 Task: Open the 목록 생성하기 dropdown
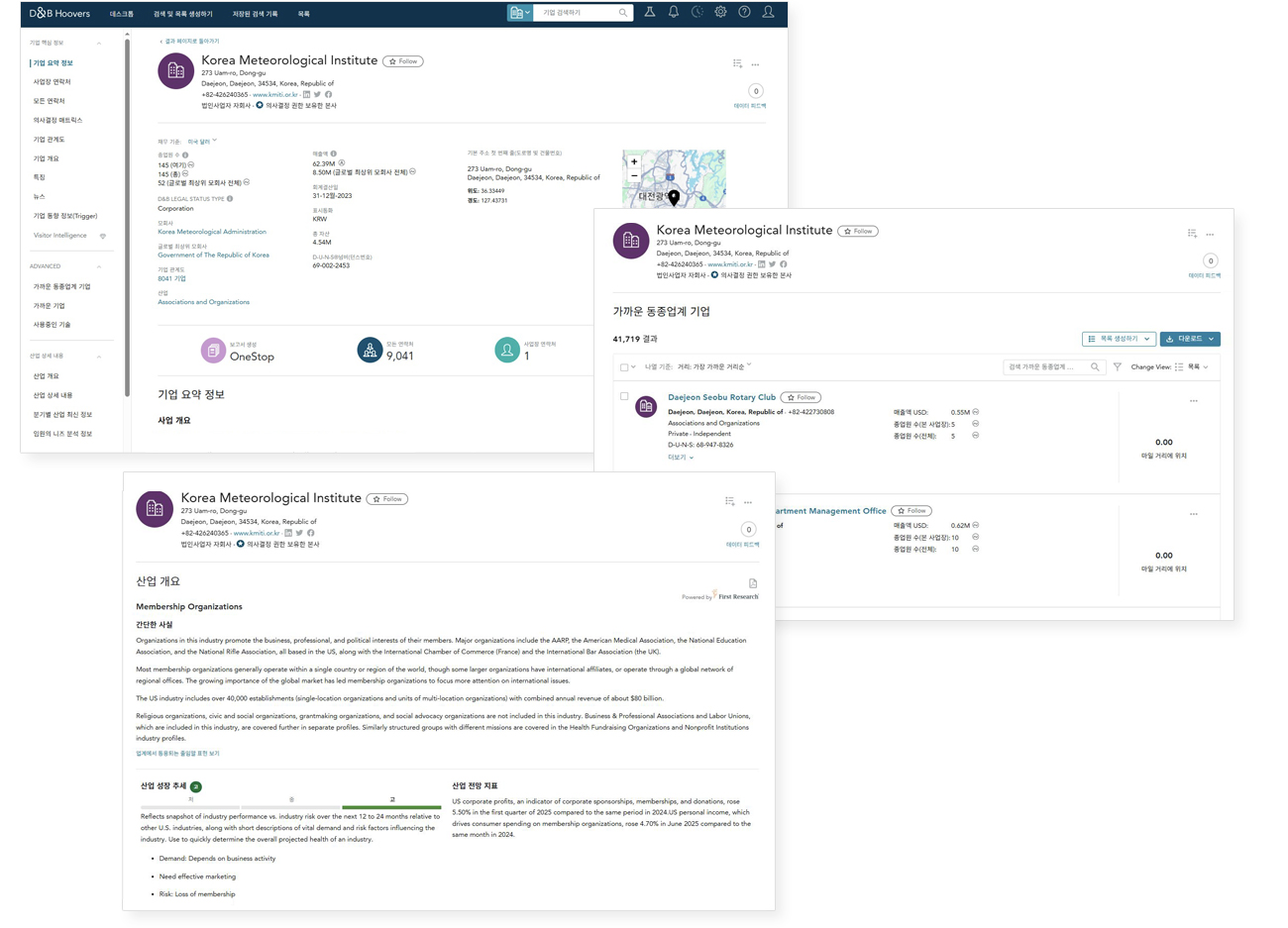pos(1119,339)
